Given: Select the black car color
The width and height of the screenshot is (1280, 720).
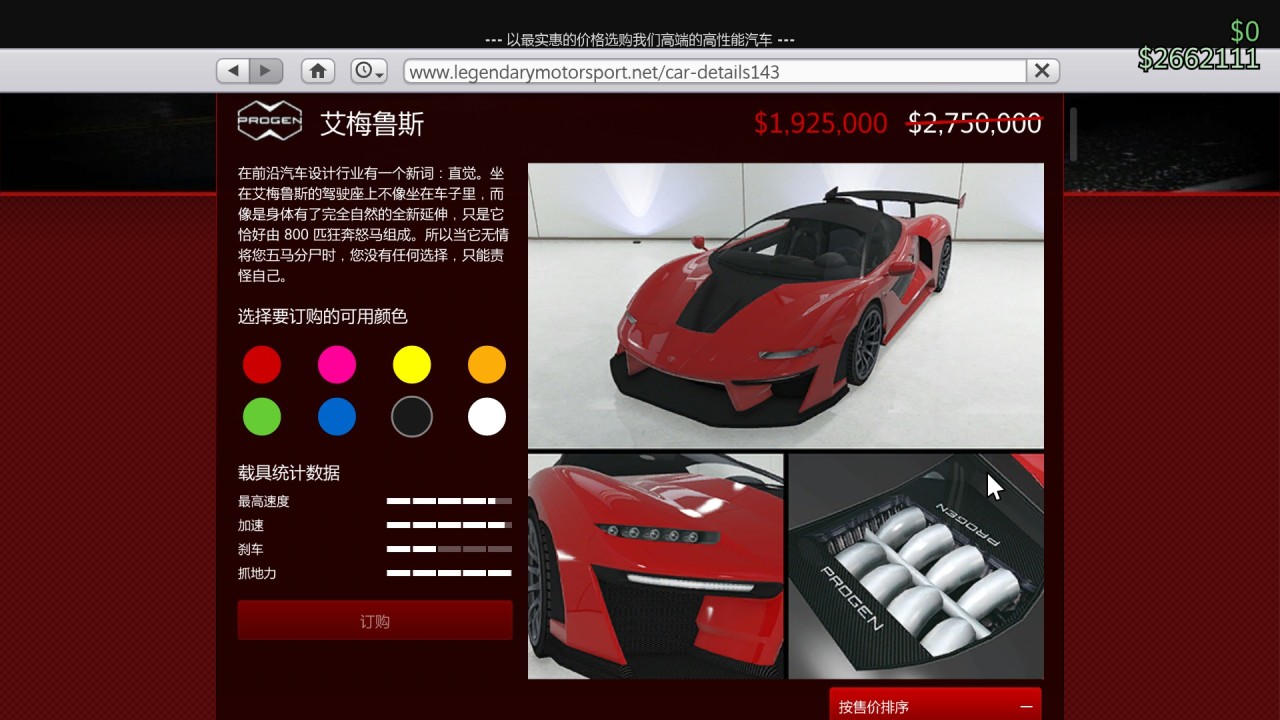Looking at the screenshot, I should [x=412, y=417].
